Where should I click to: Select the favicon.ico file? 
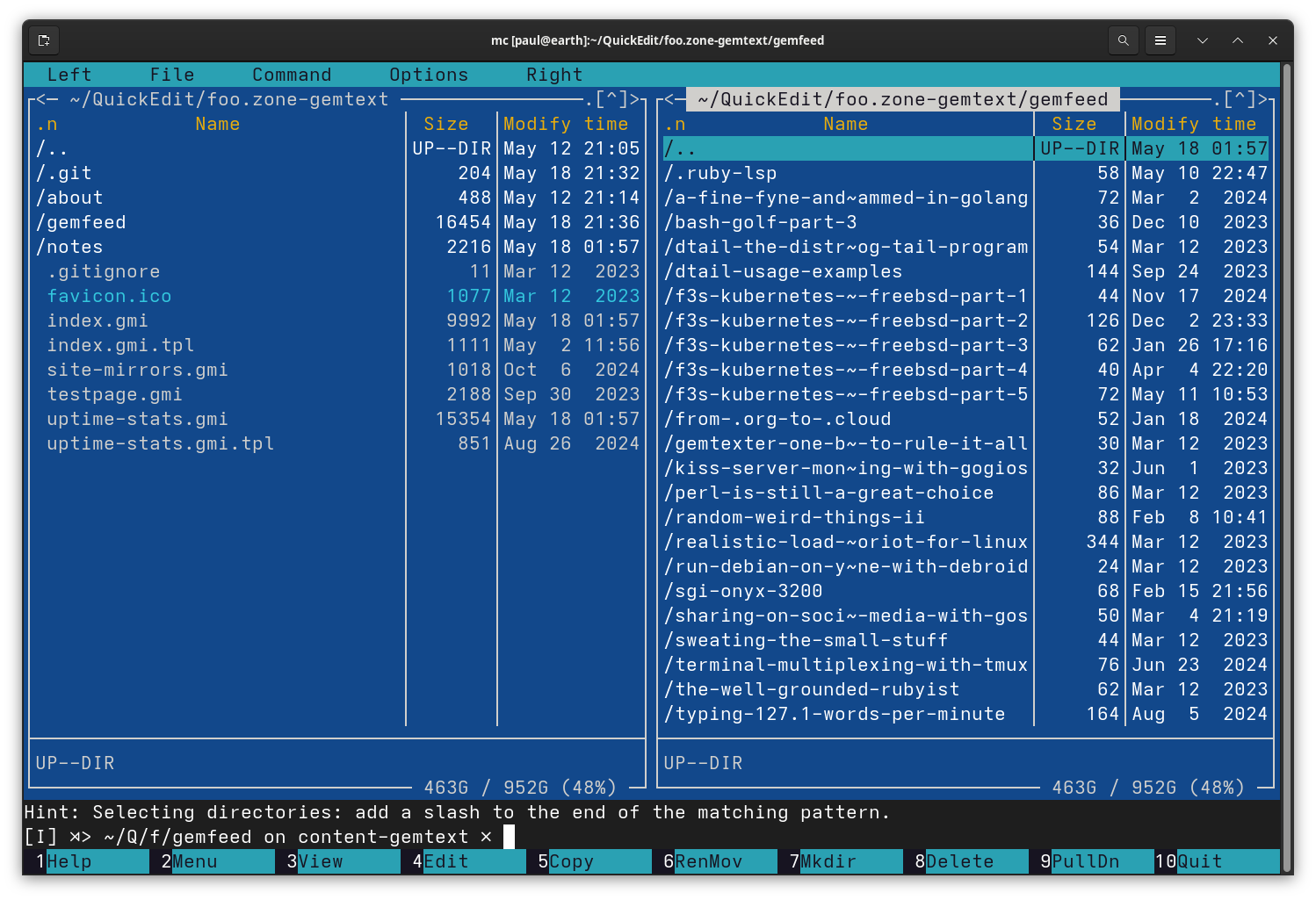pos(338,296)
